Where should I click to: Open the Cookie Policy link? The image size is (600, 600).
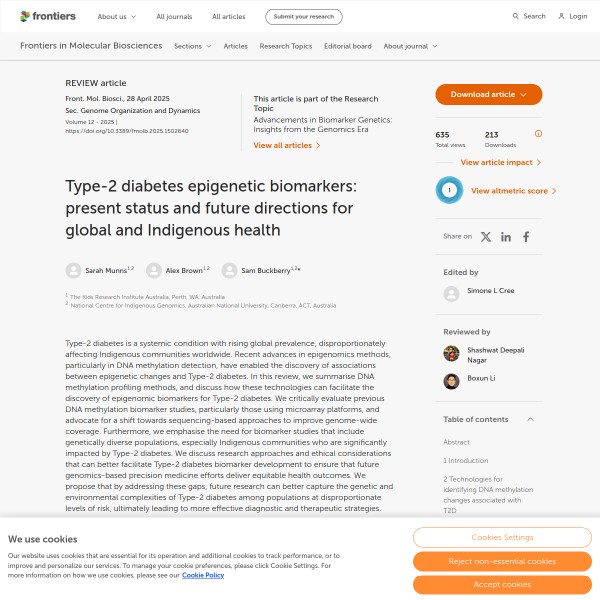203,575
